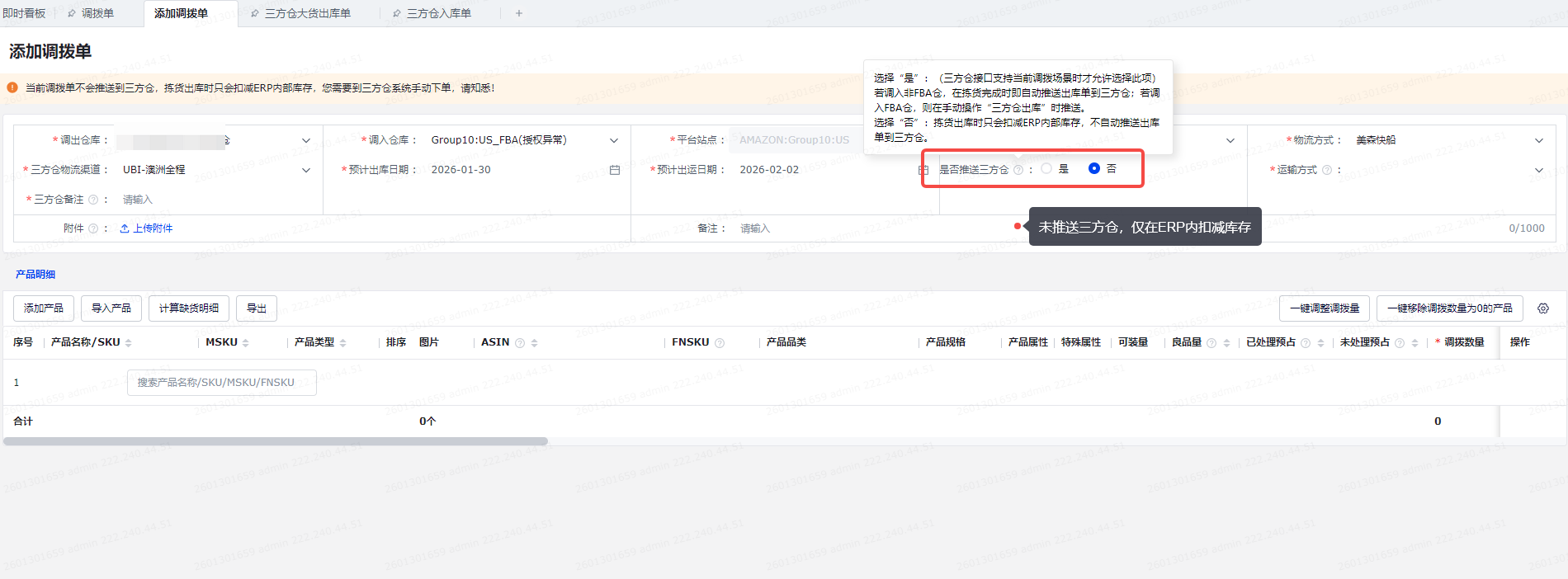Click the plus icon to add a new tab
Screen dimensions: 1568x579
point(519,13)
